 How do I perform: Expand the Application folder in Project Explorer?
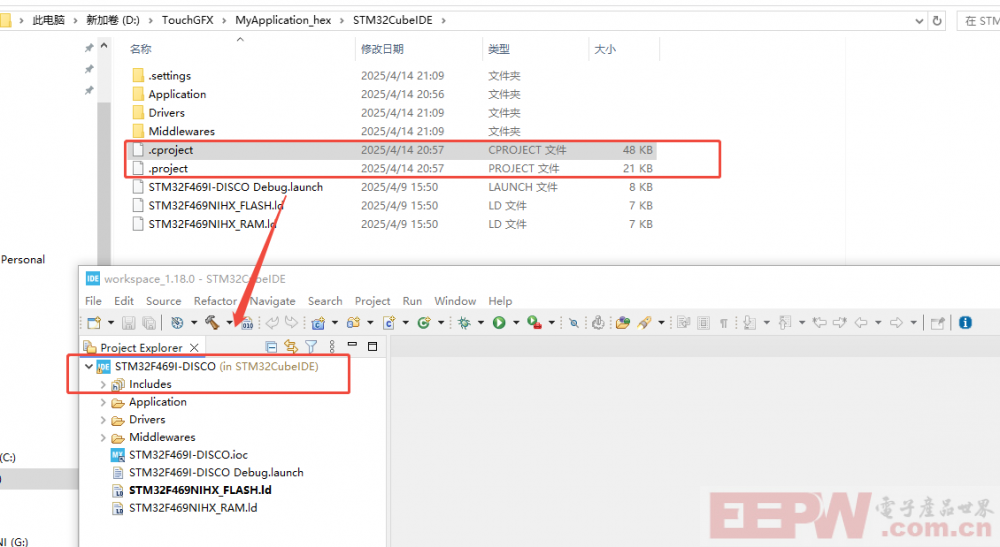103,402
